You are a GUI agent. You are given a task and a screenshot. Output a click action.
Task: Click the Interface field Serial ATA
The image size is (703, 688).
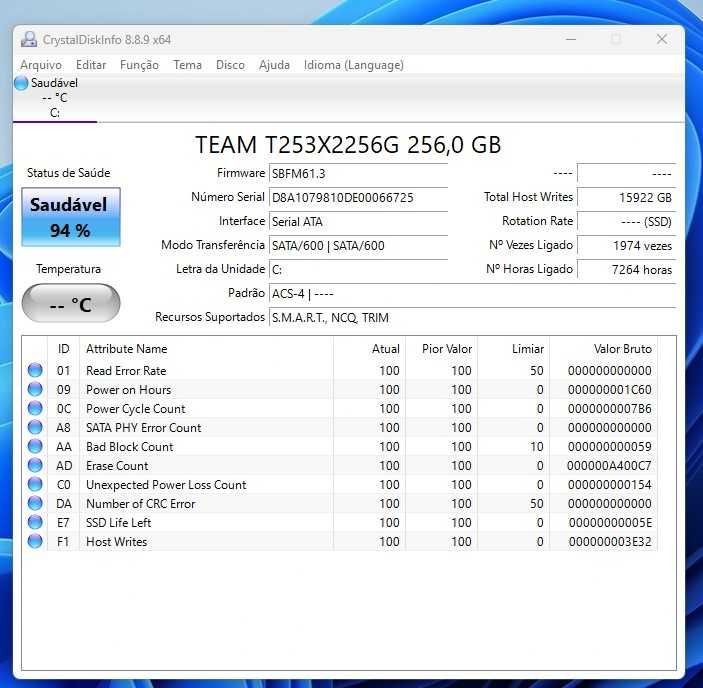(358, 222)
